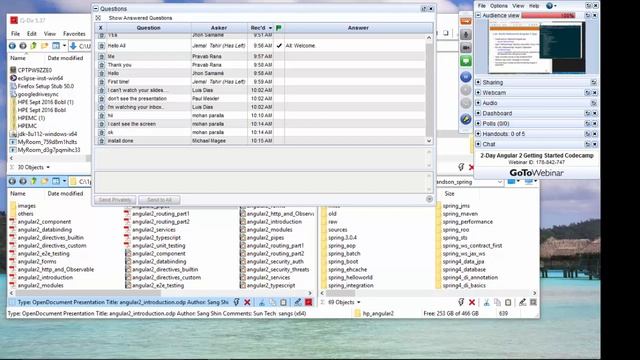Click Forward arrow in upper Q-Dir pane

[x=23, y=46]
